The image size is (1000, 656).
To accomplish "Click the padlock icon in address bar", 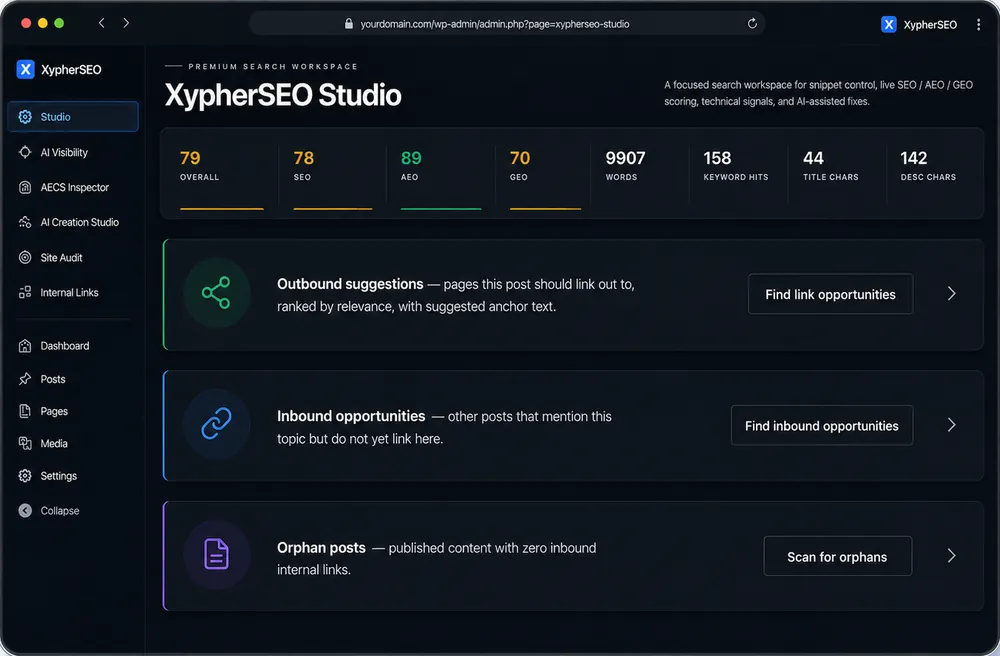I will coord(349,24).
